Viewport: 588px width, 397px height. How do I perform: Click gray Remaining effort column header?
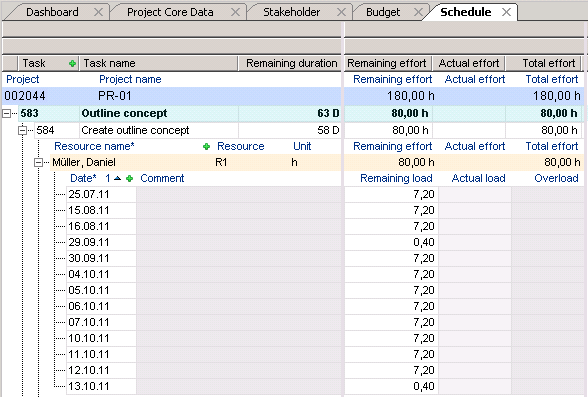click(387, 63)
